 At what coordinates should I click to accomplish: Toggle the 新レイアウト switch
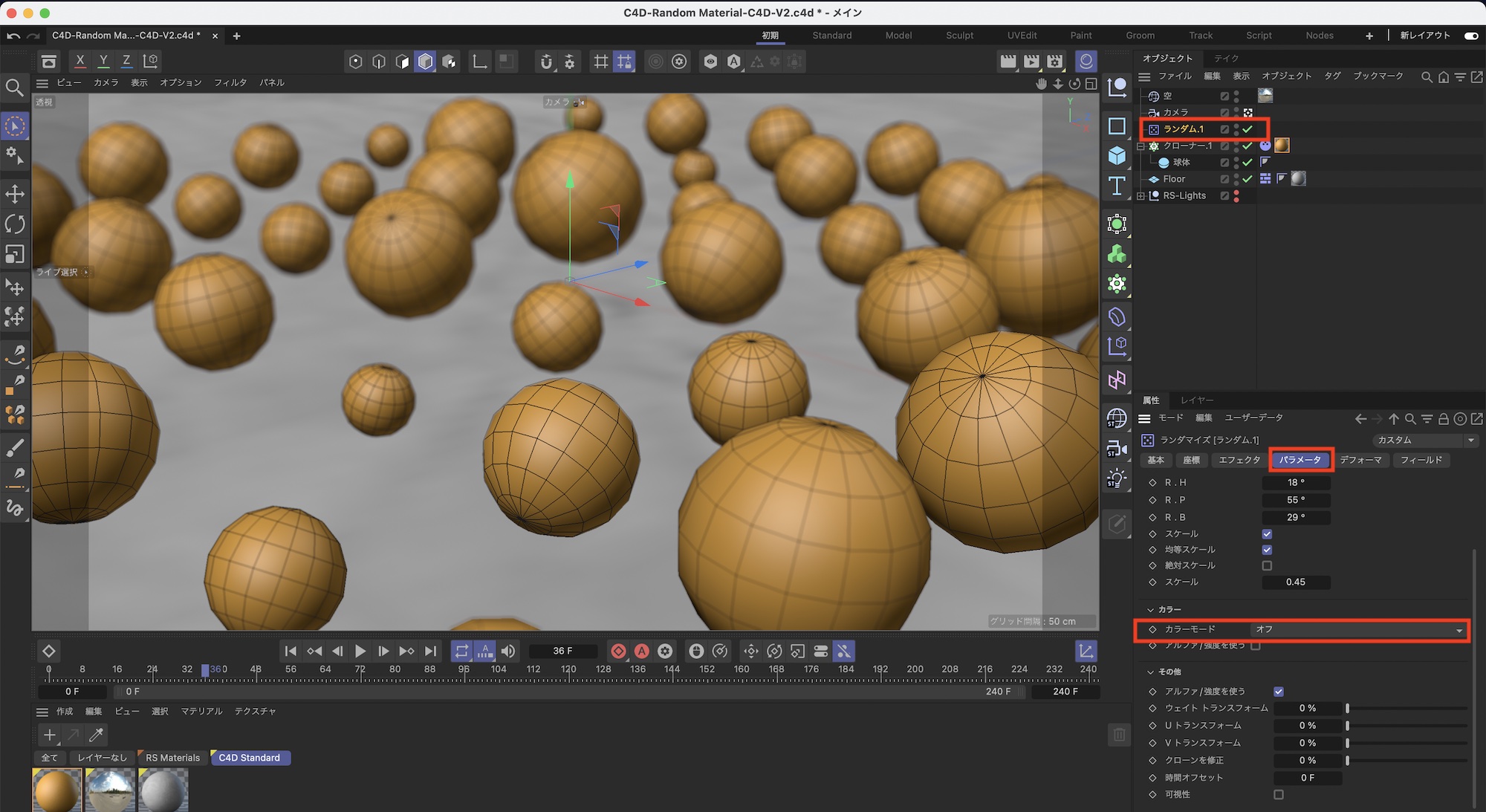point(1470,36)
